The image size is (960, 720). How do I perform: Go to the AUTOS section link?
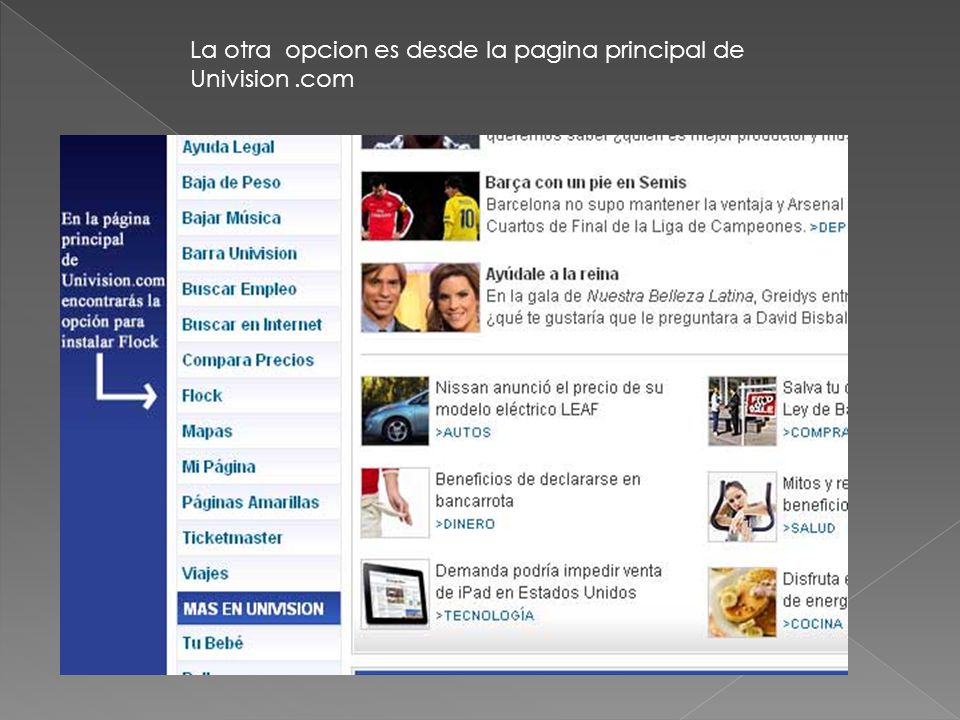[x=463, y=433]
